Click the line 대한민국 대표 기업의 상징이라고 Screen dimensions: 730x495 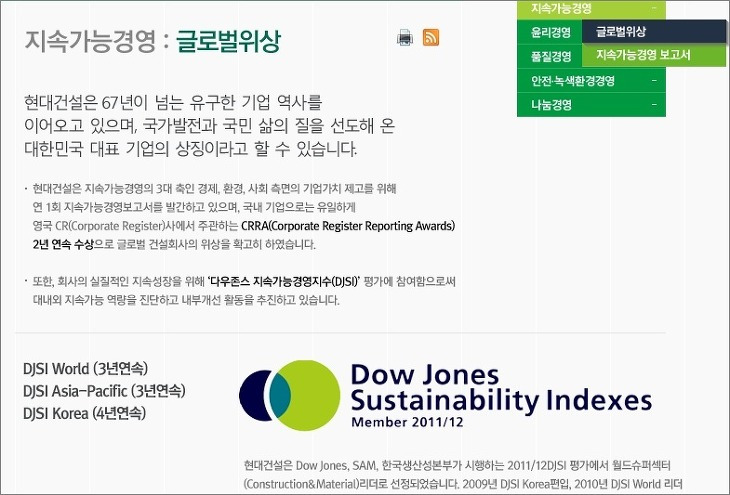pos(191,149)
